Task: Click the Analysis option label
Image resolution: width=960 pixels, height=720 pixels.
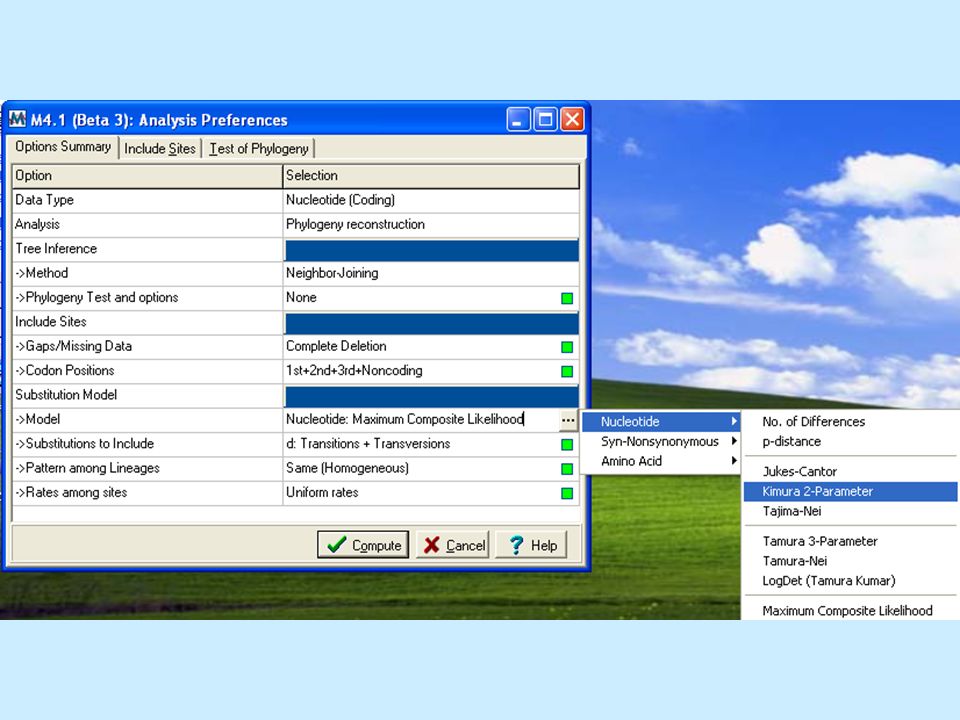Action: pyautogui.click(x=37, y=225)
